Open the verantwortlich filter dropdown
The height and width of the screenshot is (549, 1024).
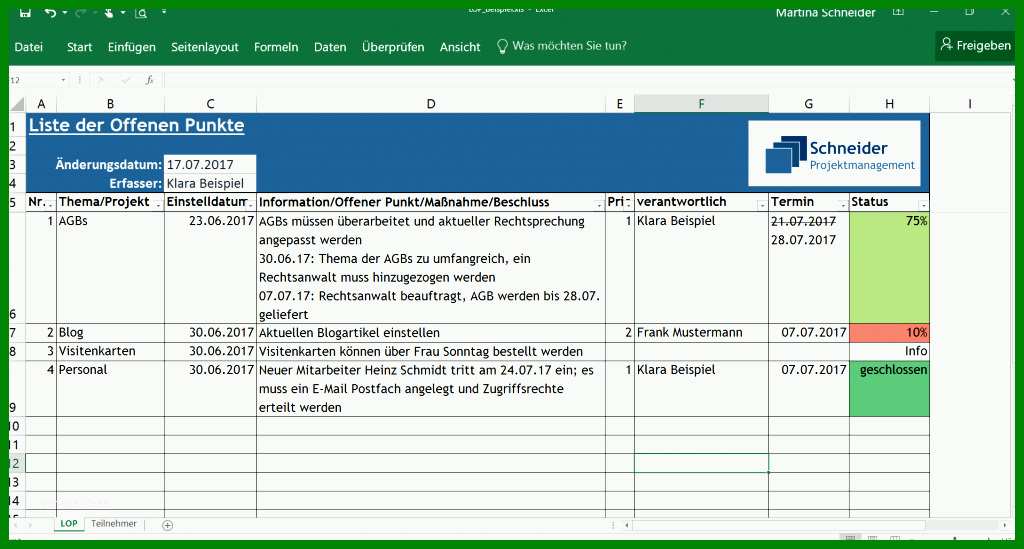[761, 205]
